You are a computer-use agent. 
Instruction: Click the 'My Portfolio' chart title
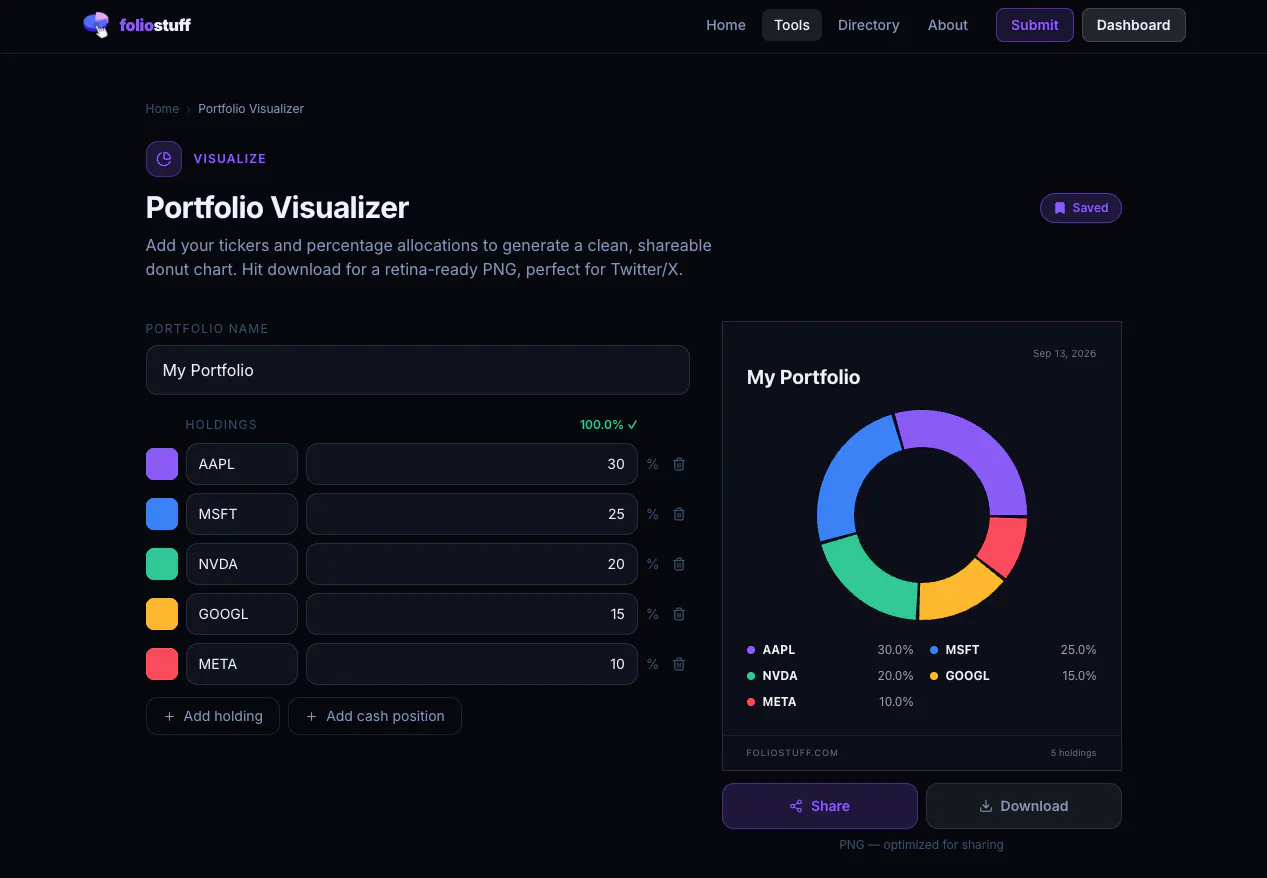[803, 377]
